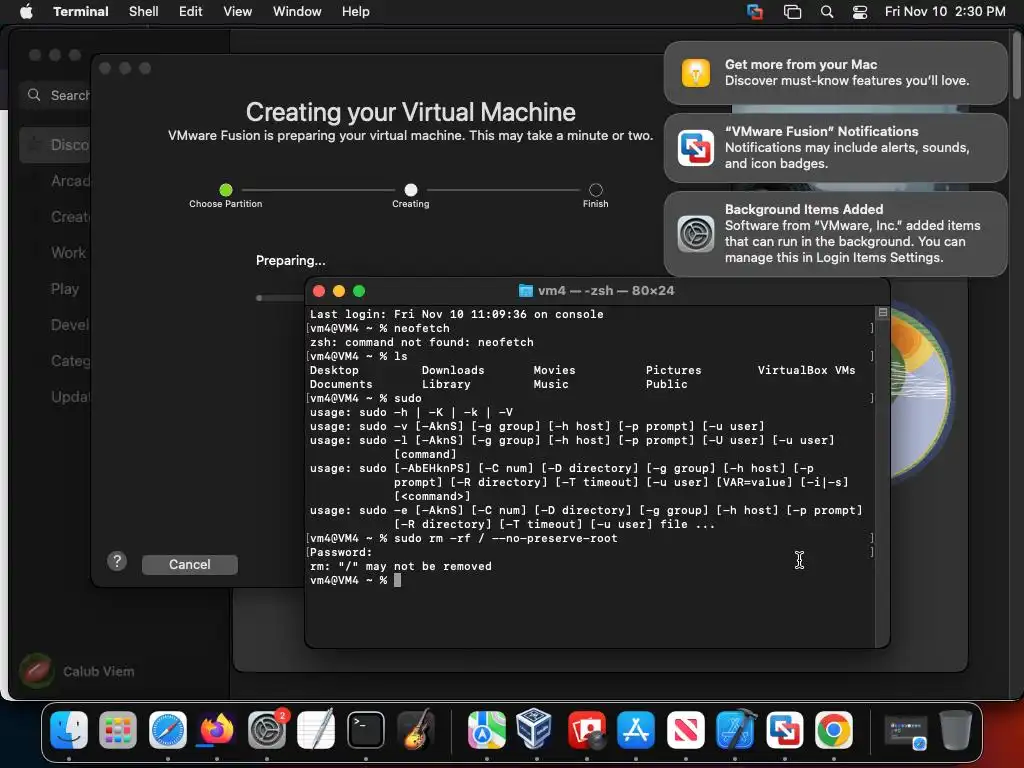Open the Shell menu

144,11
